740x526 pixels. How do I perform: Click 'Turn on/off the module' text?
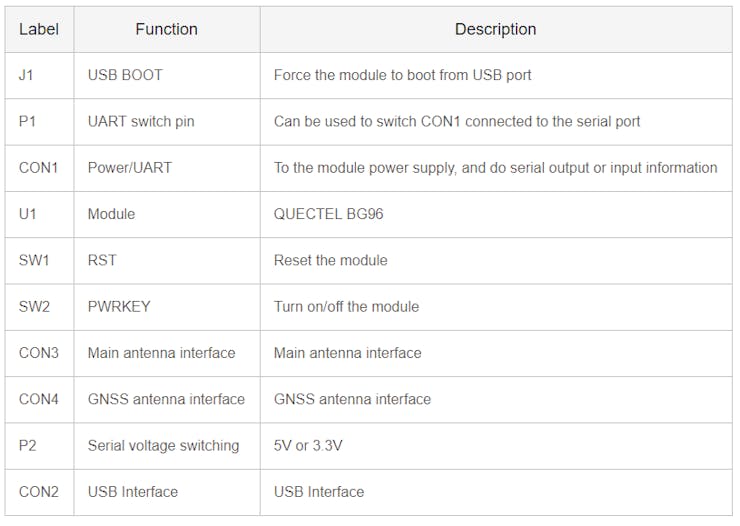[x=346, y=307]
